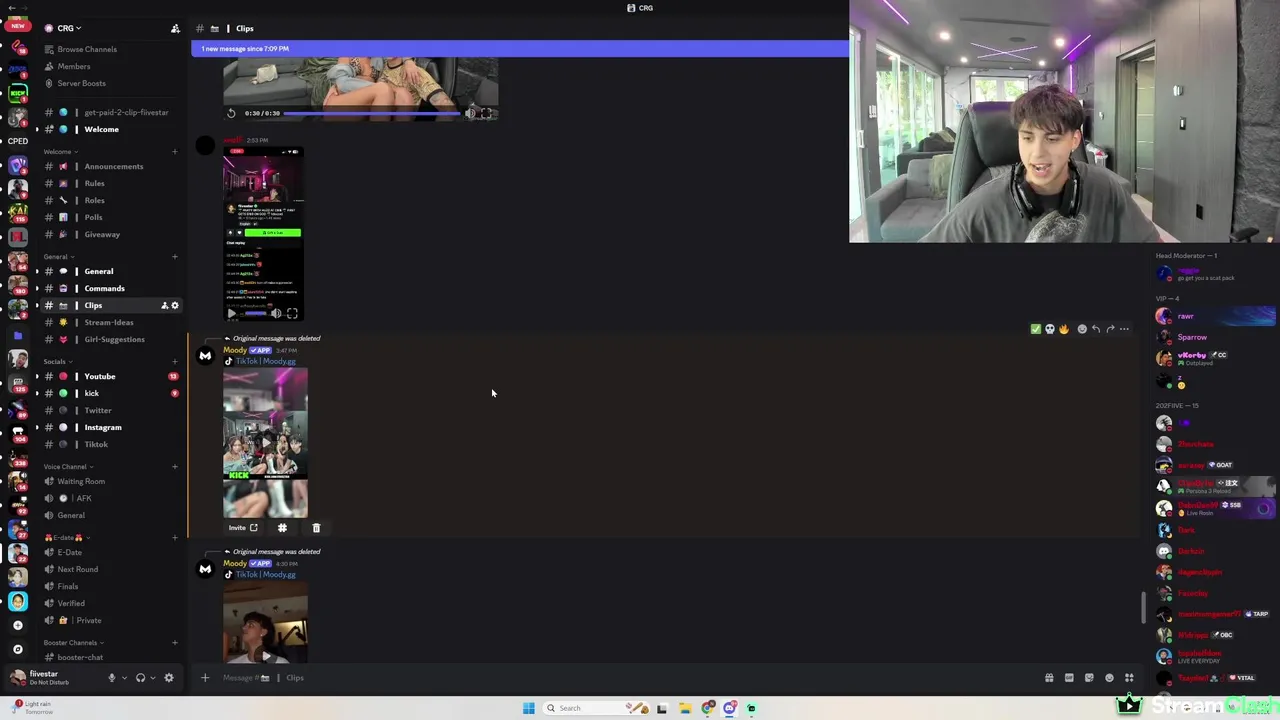This screenshot has height=720, width=1280.
Task: Collapse the General category
Action: tap(58, 256)
